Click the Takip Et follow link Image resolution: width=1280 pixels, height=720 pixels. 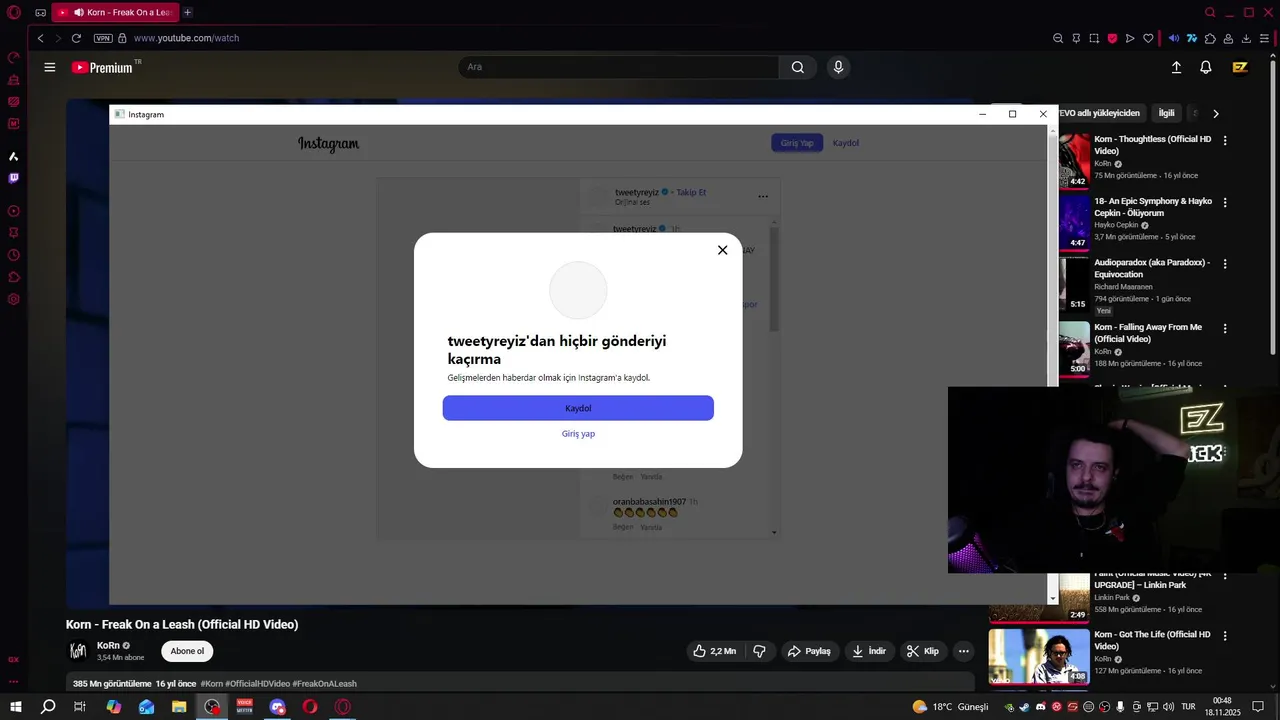tap(691, 192)
